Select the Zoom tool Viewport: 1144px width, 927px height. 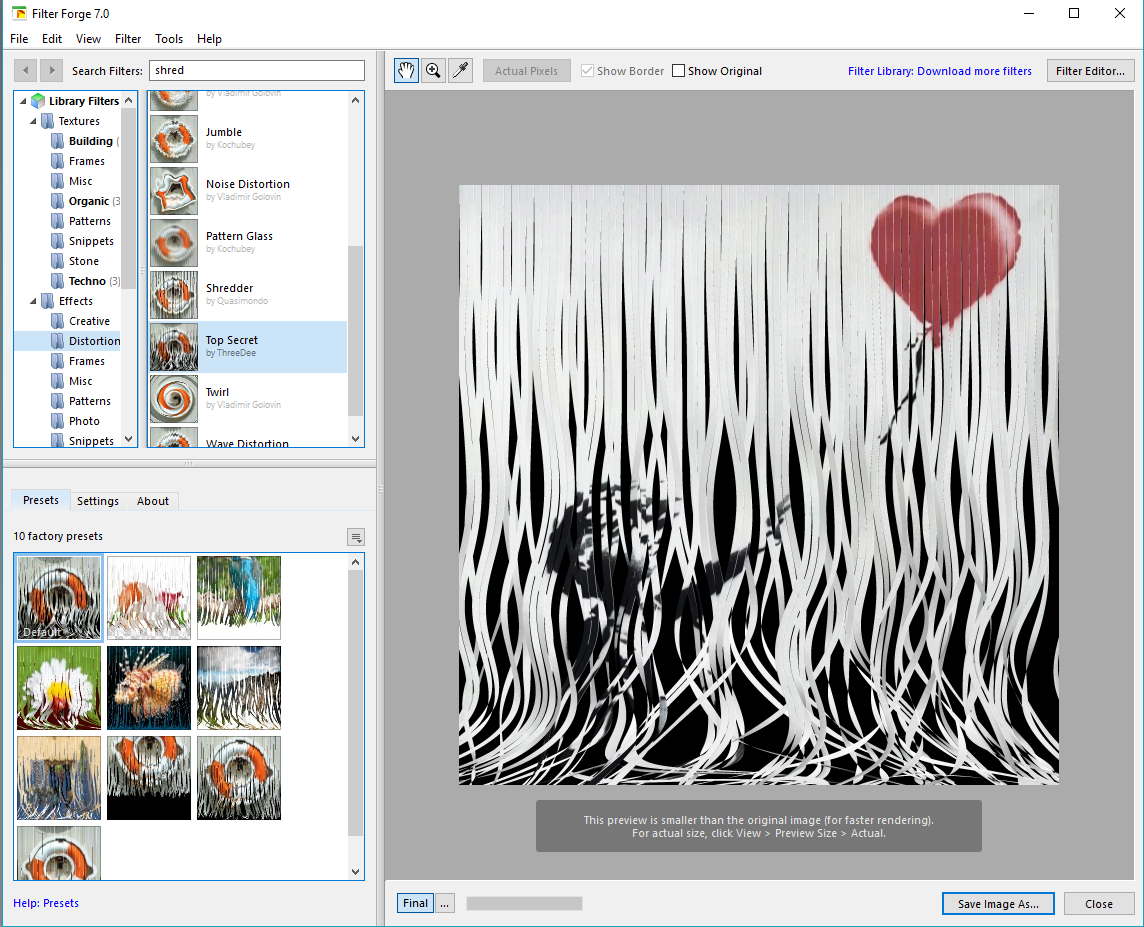pos(433,70)
